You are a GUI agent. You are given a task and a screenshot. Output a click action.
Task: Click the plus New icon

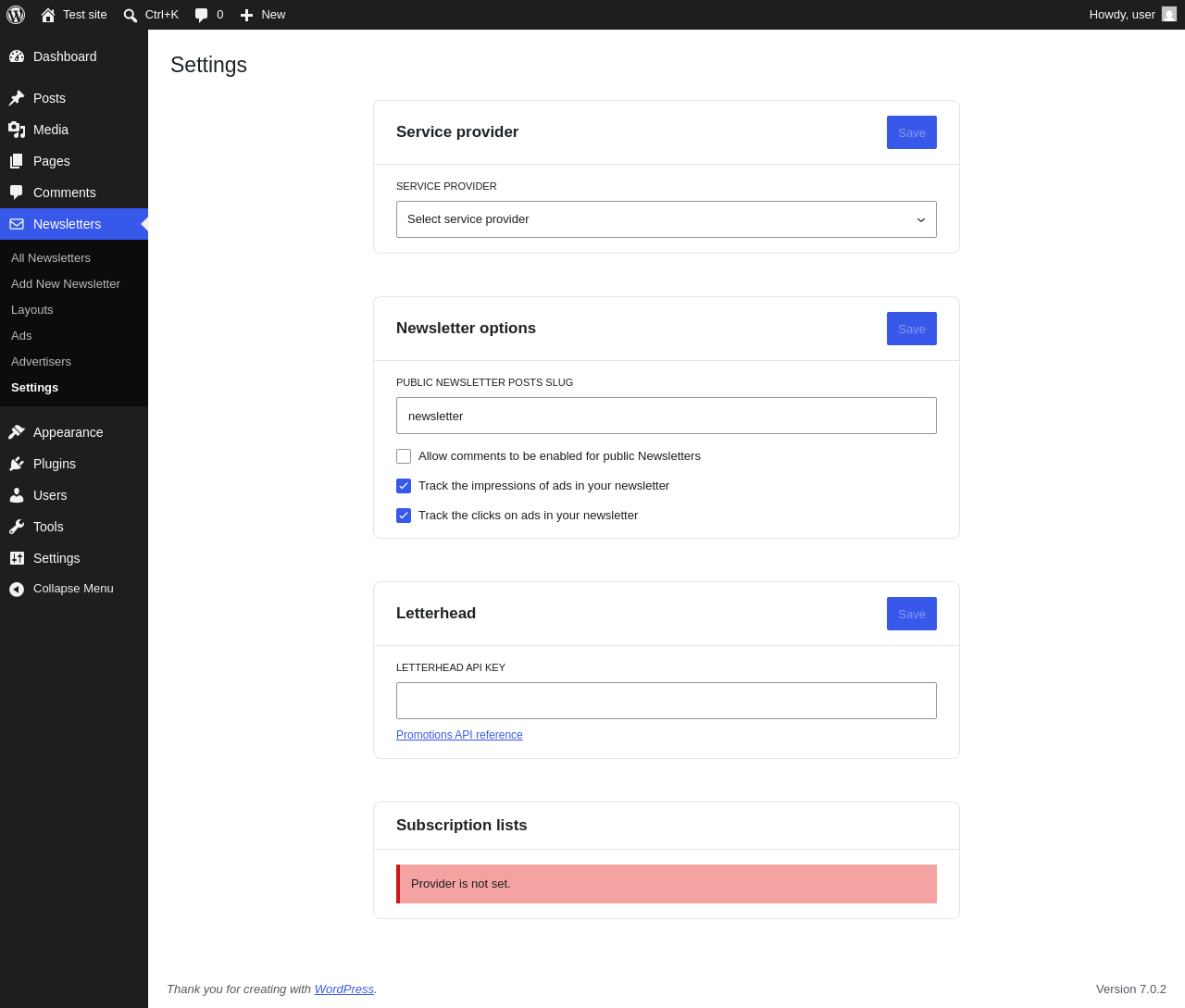point(246,16)
